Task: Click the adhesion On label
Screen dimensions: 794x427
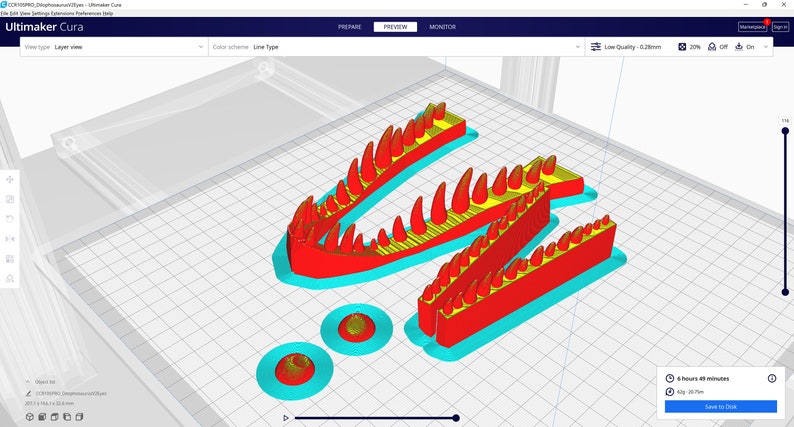Action: [x=750, y=47]
